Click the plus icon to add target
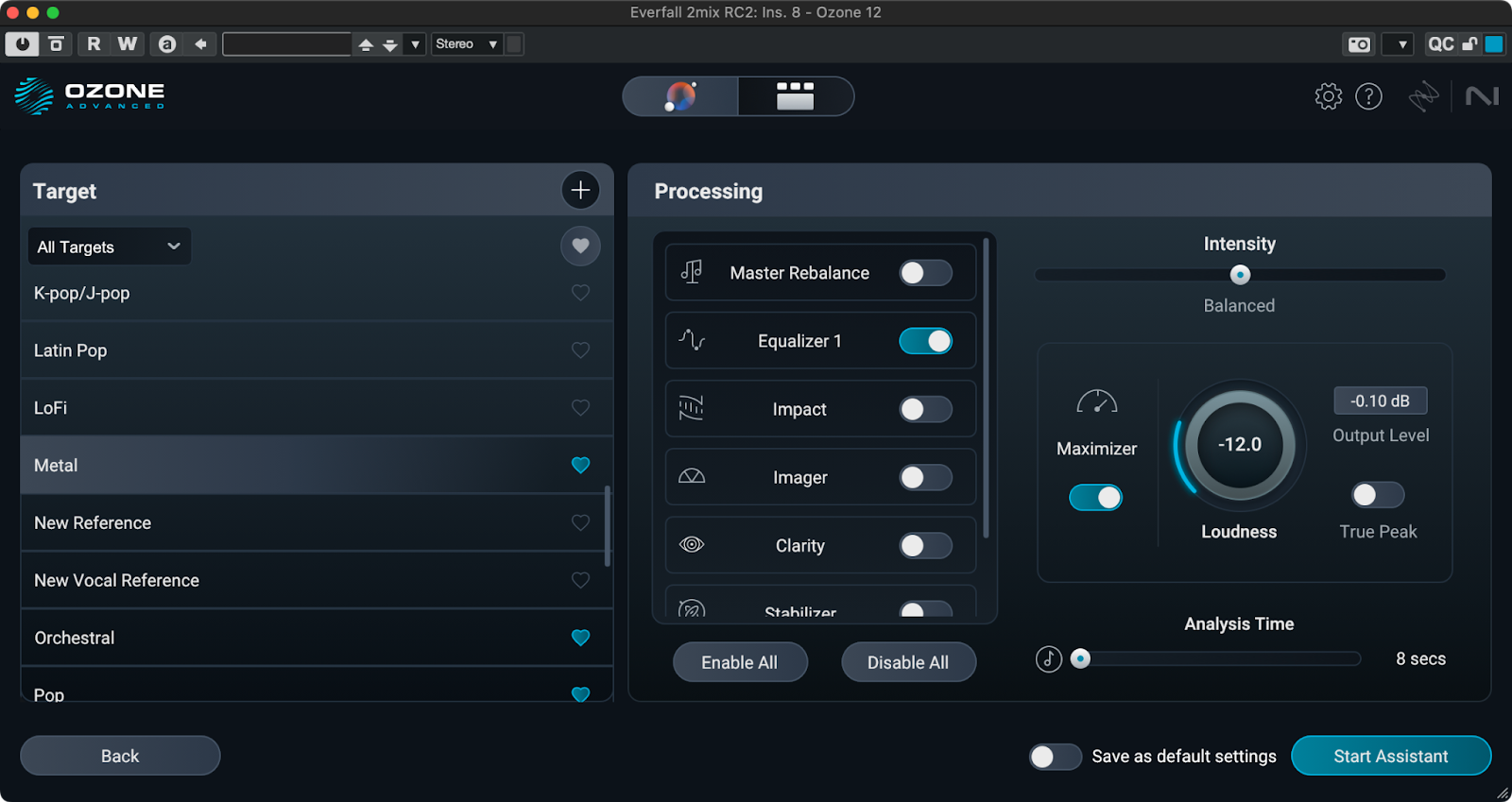The height and width of the screenshot is (802, 1512). coord(580,190)
